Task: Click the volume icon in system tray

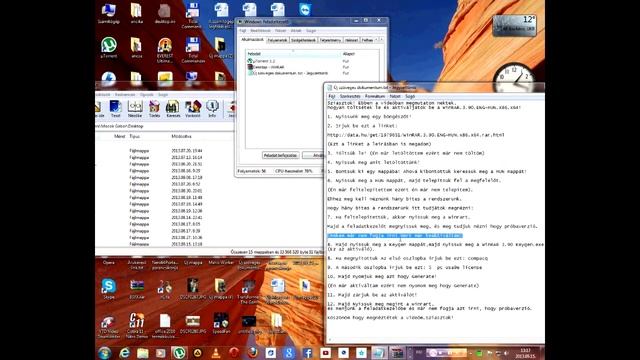Action: [506, 353]
